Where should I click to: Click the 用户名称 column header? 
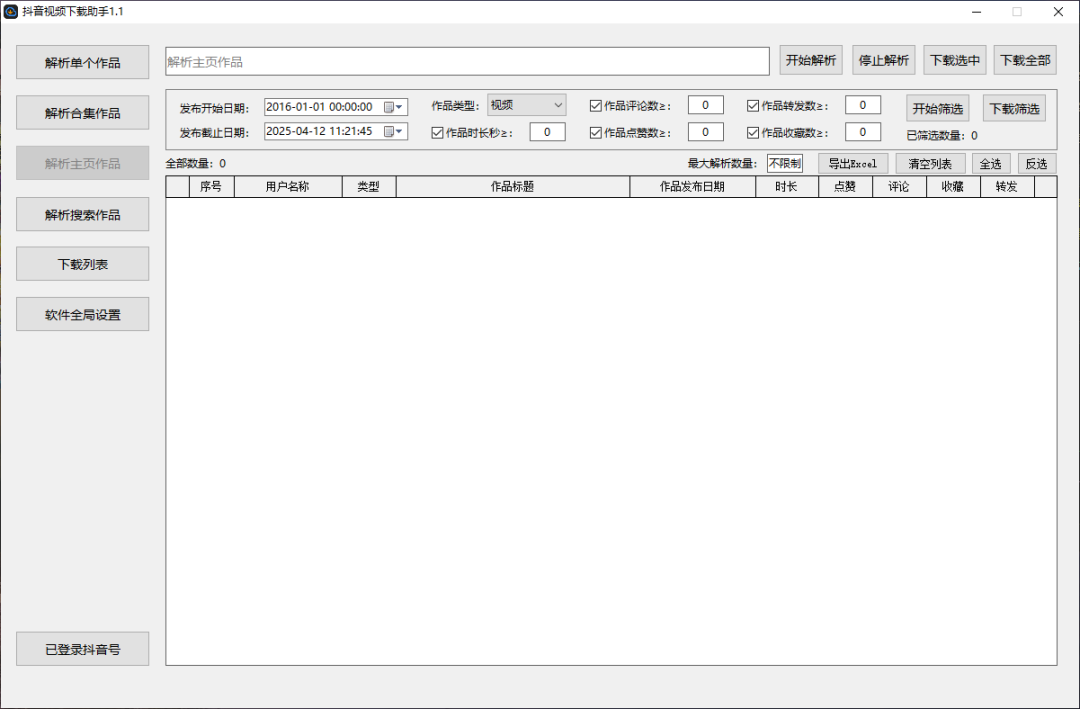click(x=288, y=187)
